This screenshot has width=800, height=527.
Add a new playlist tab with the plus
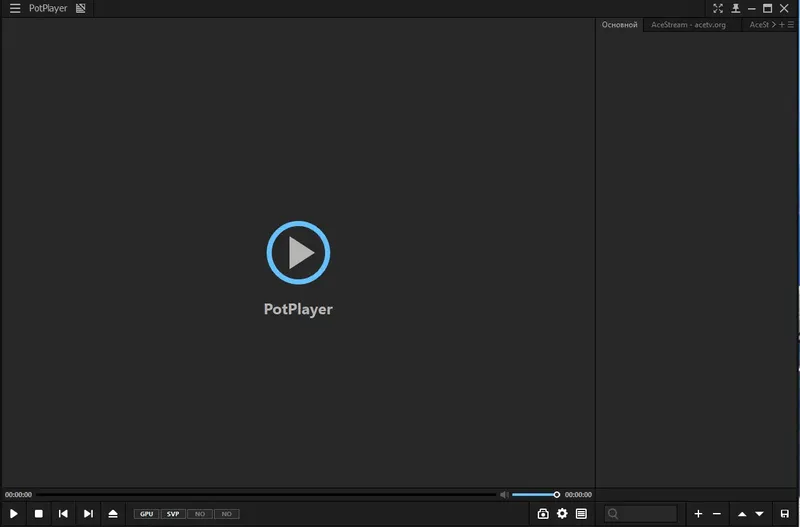(782, 24)
